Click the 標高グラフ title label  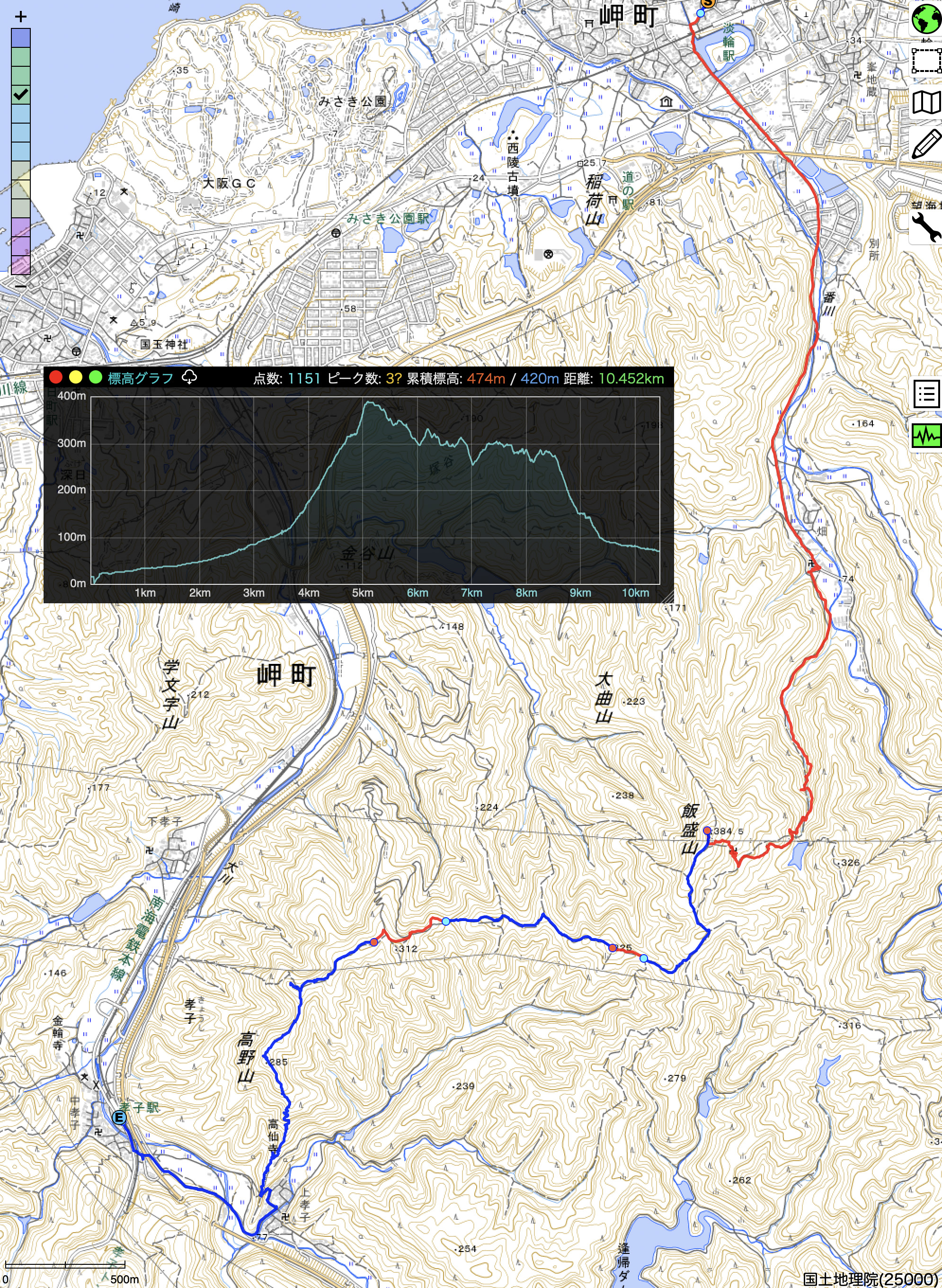pos(140,378)
